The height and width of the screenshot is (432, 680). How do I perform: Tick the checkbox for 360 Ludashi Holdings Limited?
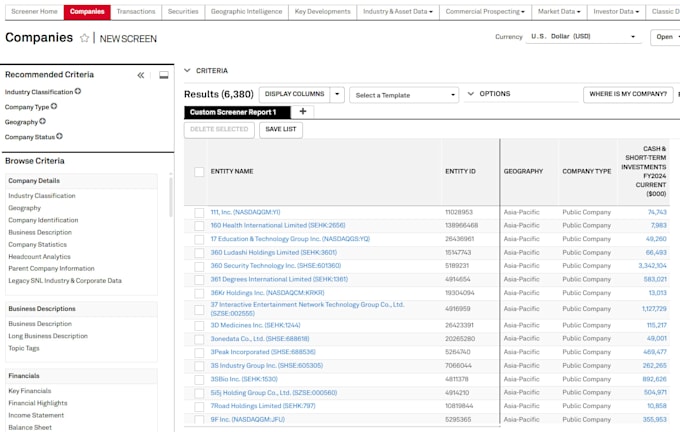tap(199, 253)
